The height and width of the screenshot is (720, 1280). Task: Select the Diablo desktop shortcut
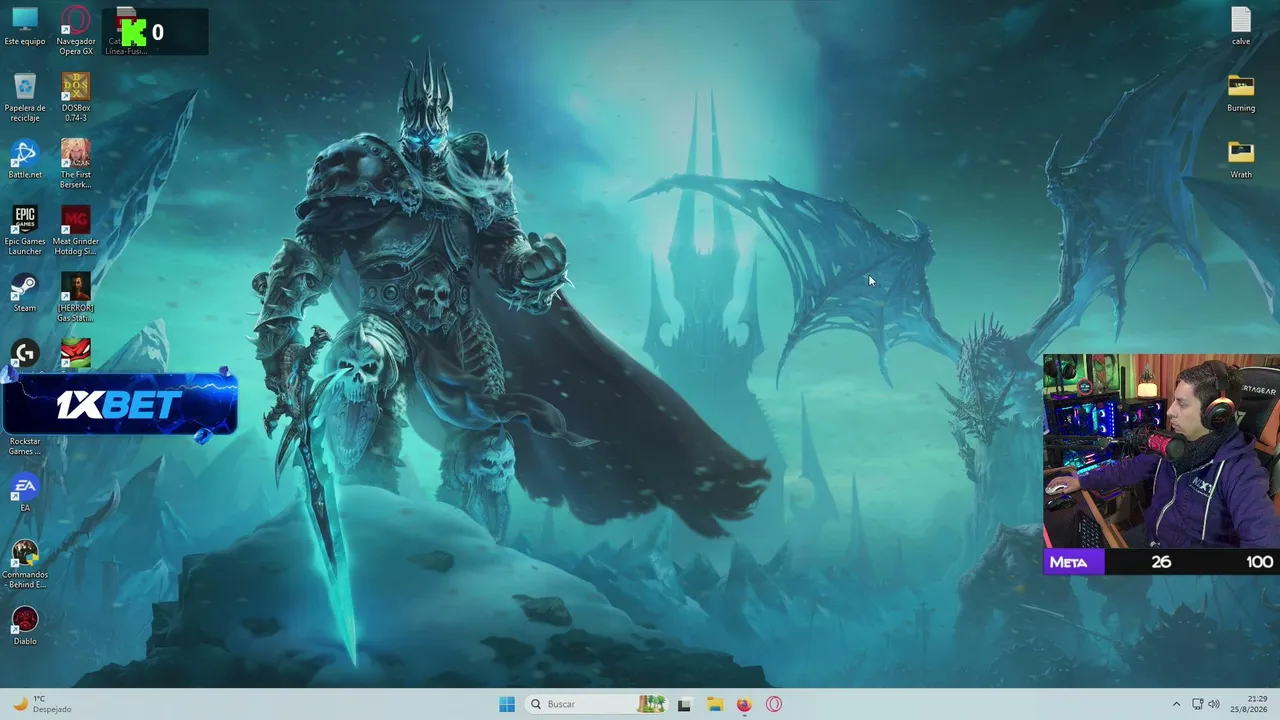click(25, 627)
